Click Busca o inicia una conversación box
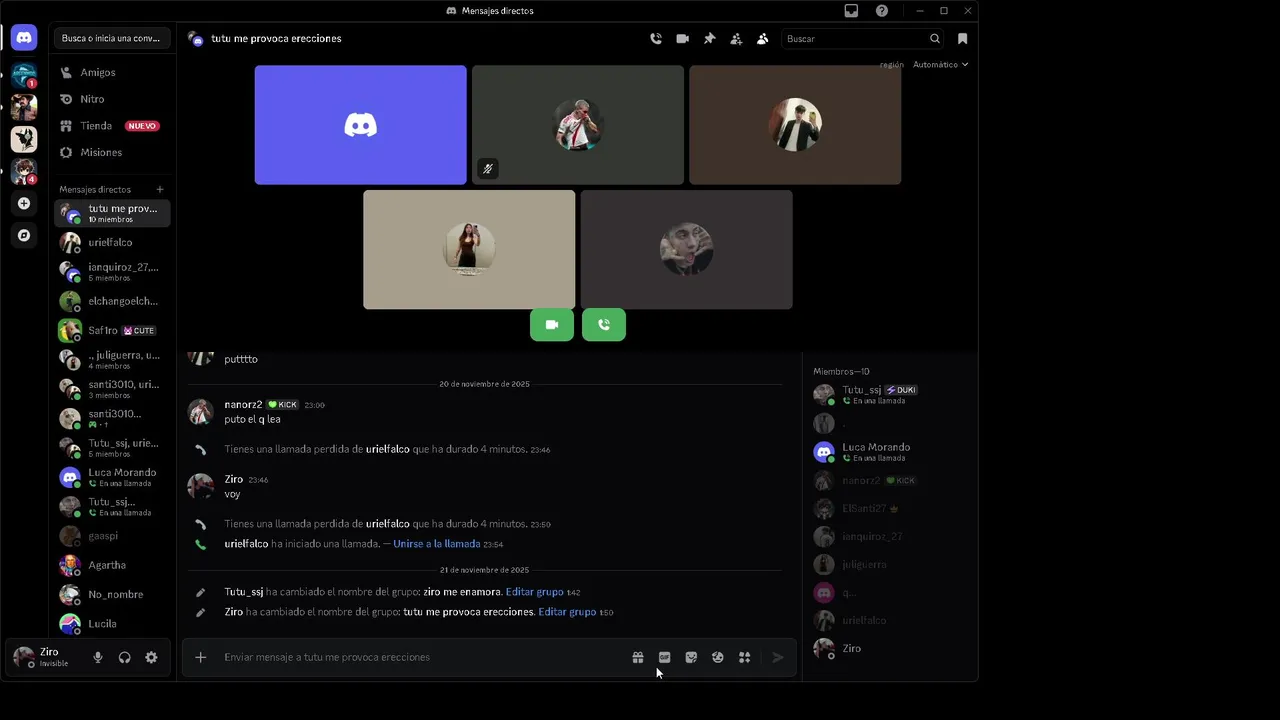 click(111, 38)
